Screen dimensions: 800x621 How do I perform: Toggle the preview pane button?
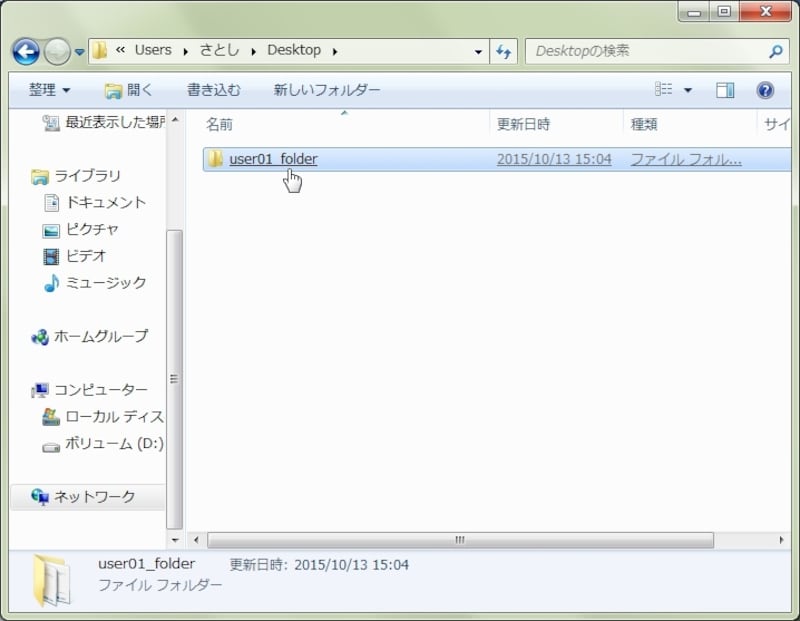725,90
